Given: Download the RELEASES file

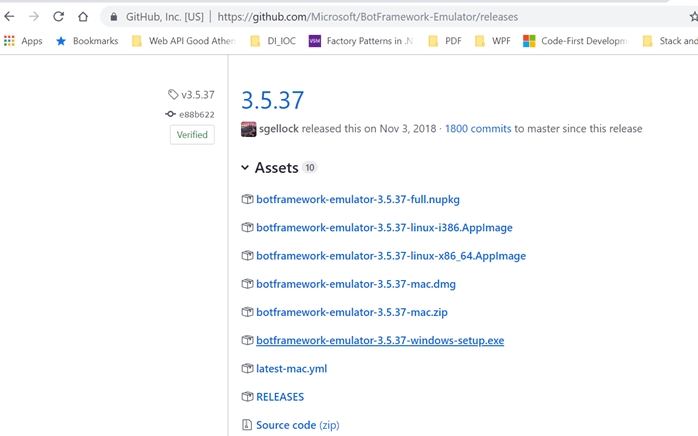Looking at the screenshot, I should 280,397.
